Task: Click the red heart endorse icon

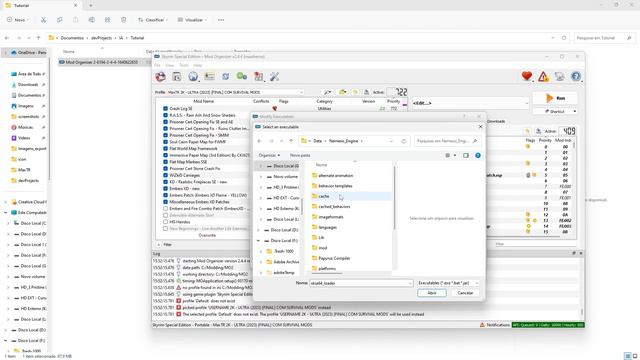Action: coord(527,76)
